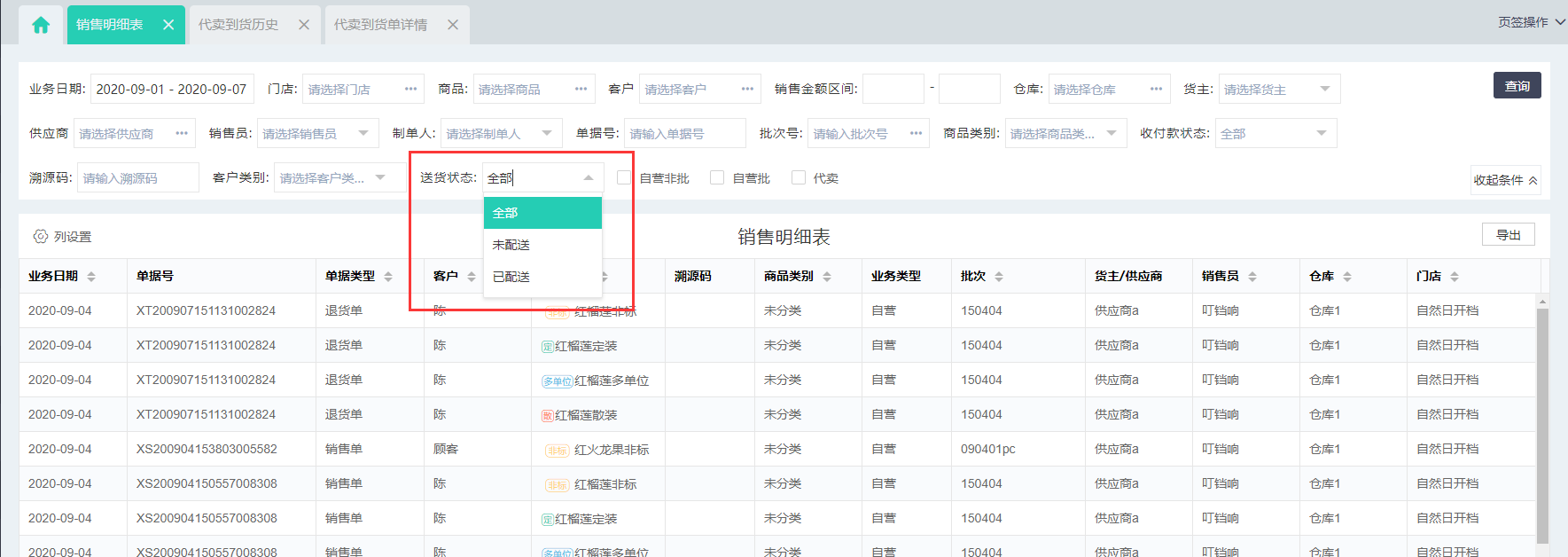The image size is (1568, 557).
Task: Click the 溯源码 input field
Action: point(137,177)
